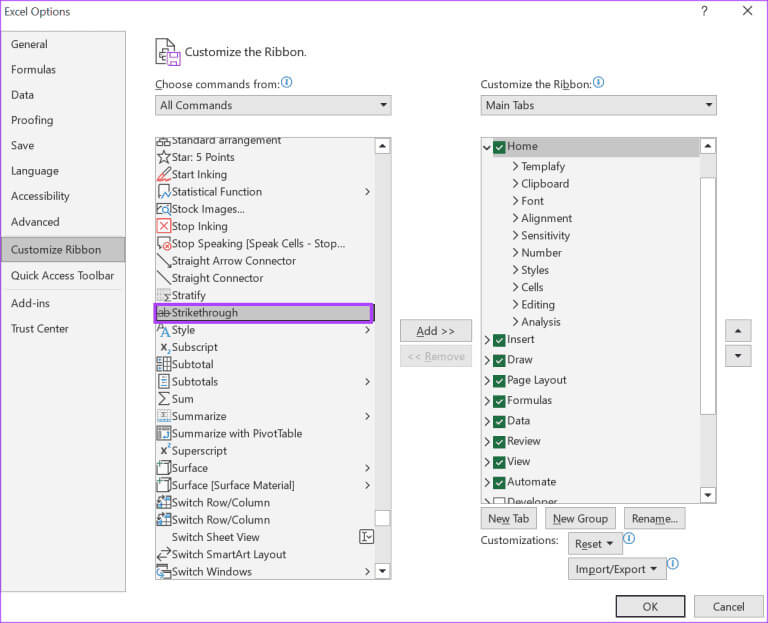768x623 pixels.
Task: Disable the Formulas tab checkbox
Action: tap(499, 401)
